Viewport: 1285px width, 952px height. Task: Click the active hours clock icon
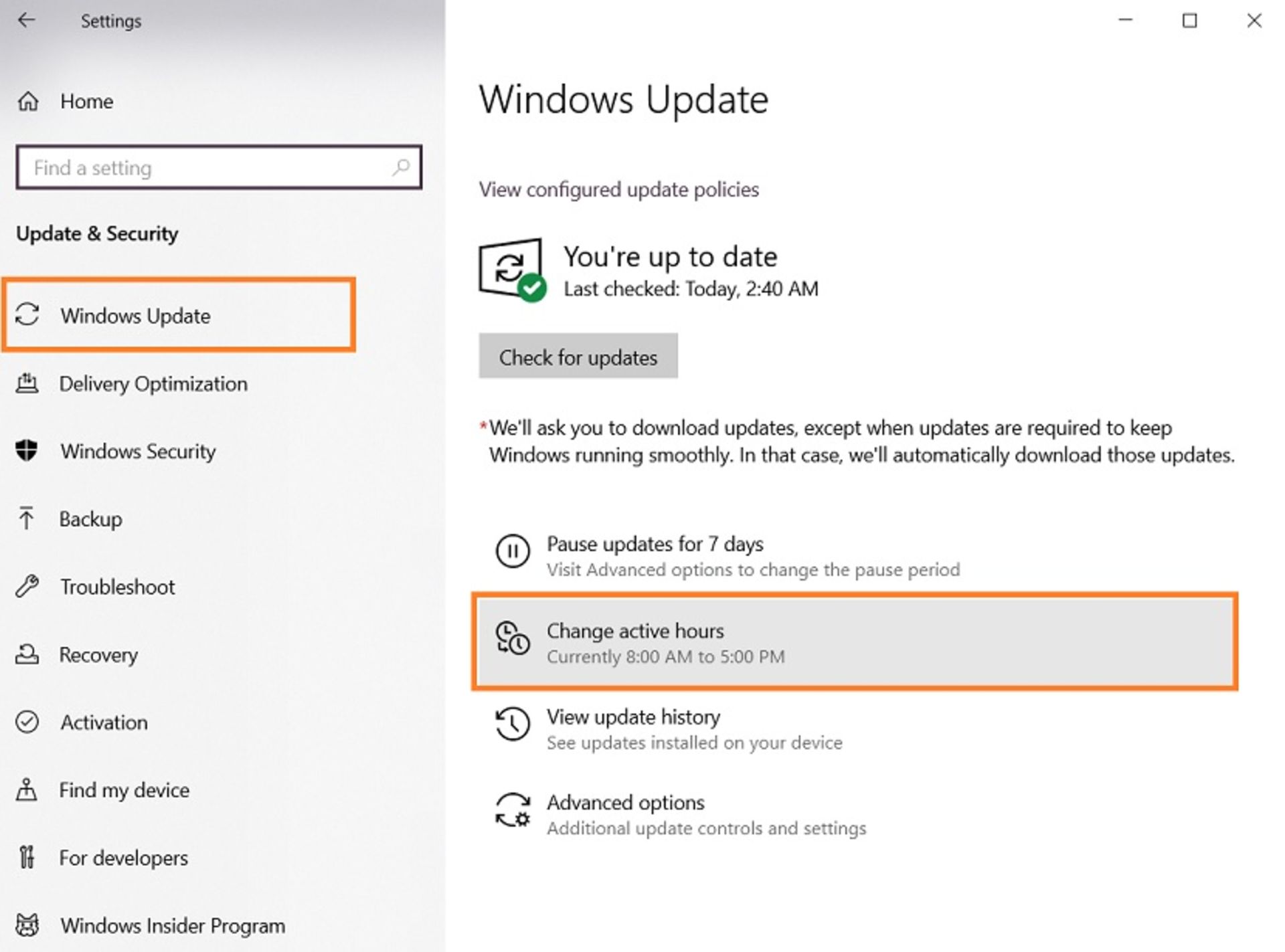point(513,638)
